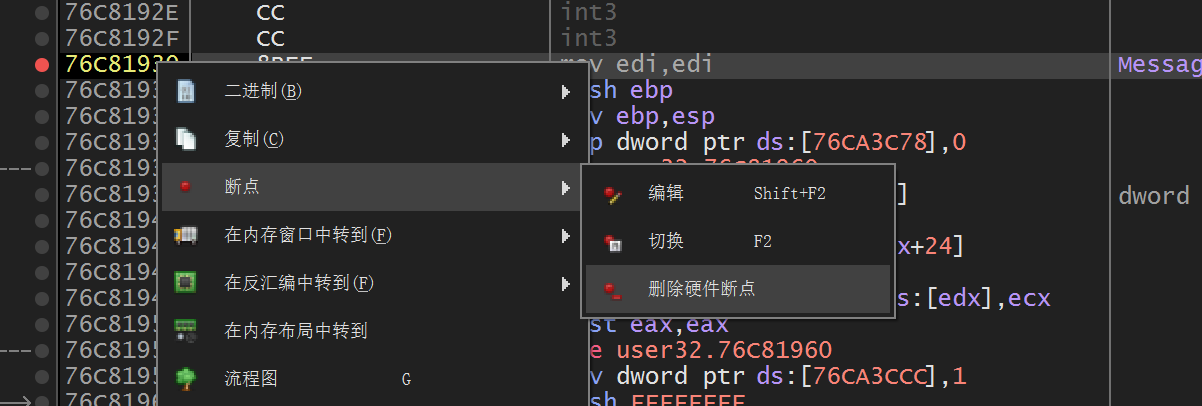Expand the 断点 submenu arrow
The height and width of the screenshot is (406, 1202).
coord(567,187)
